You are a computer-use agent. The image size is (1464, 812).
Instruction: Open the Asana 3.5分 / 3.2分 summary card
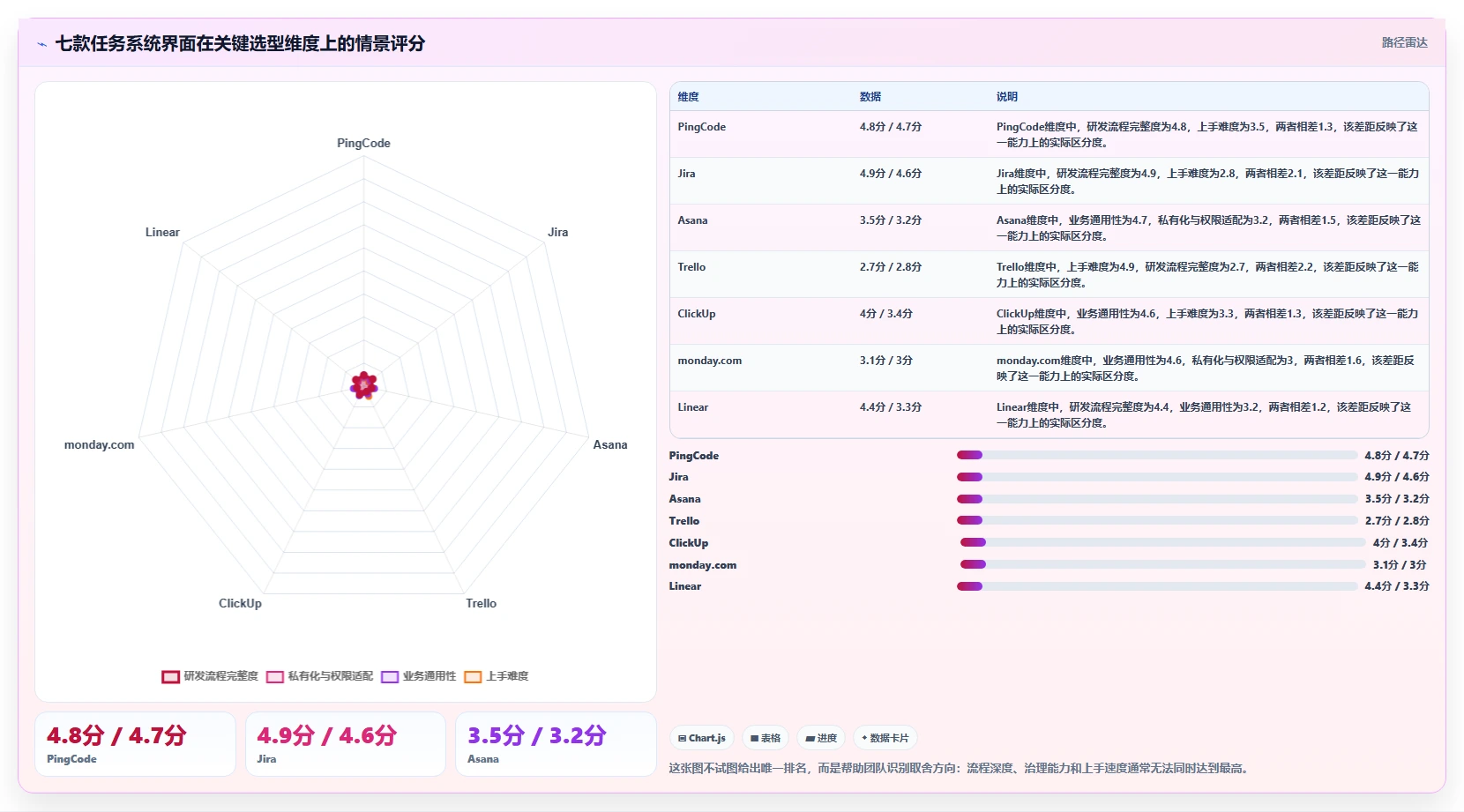tap(556, 744)
